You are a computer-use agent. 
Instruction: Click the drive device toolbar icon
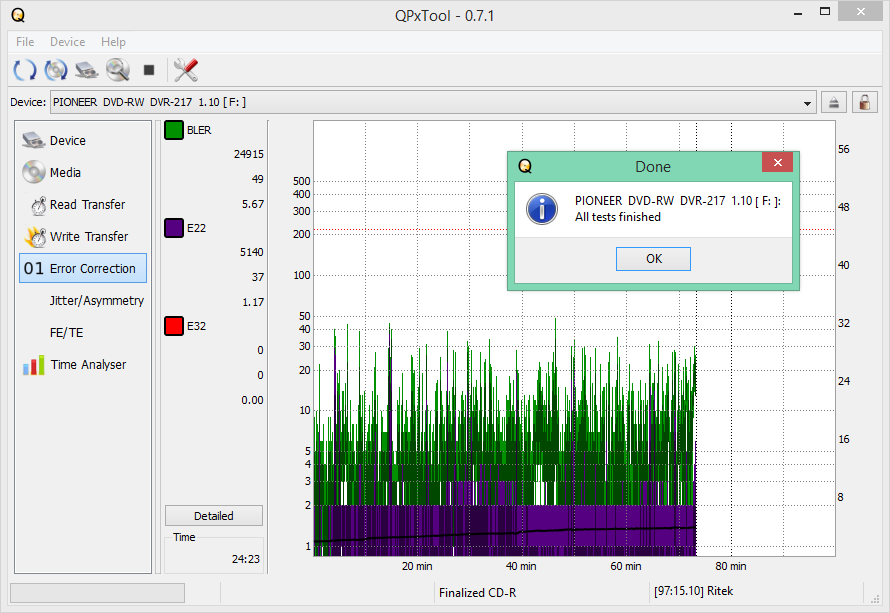point(87,70)
